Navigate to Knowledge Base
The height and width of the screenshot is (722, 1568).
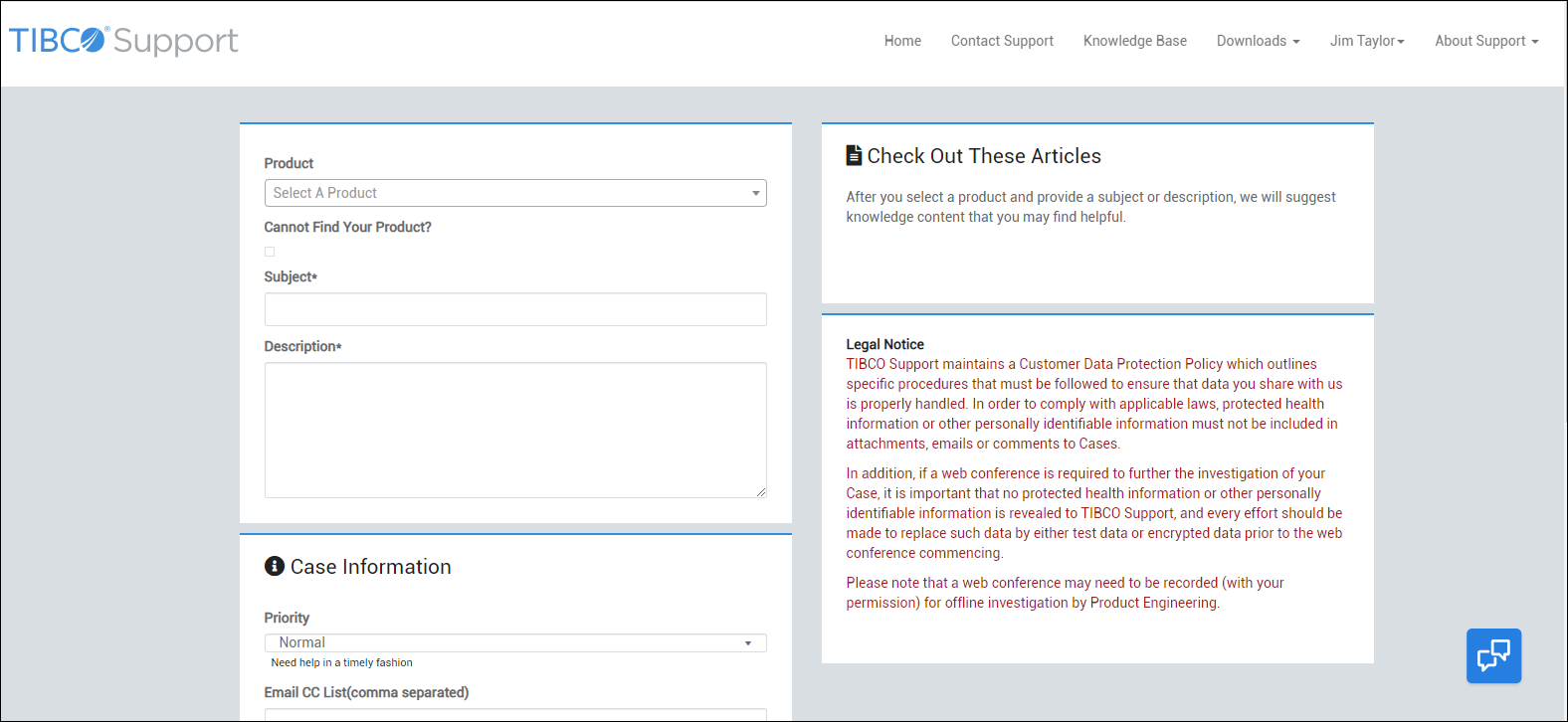(1134, 41)
